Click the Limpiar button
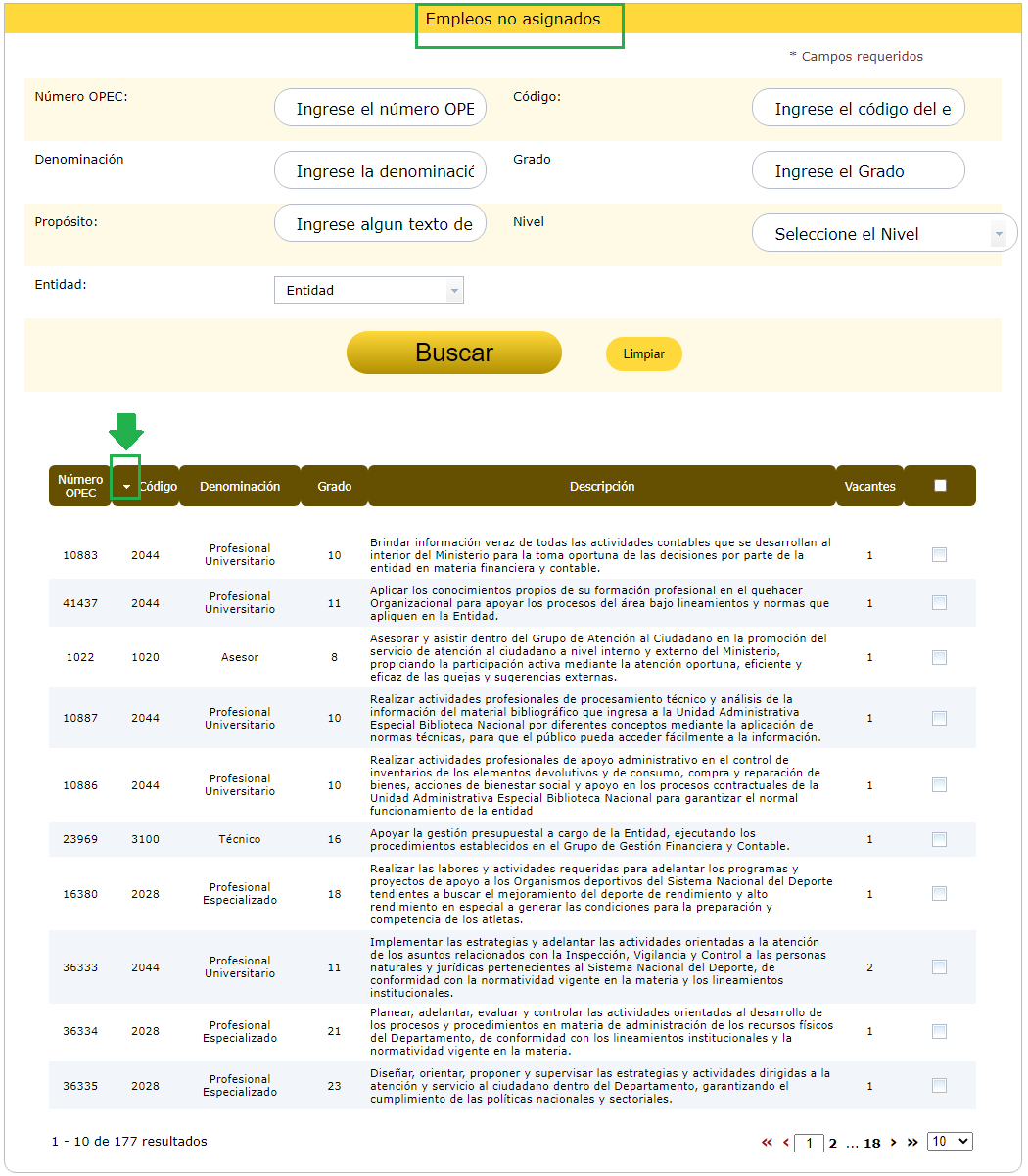The image size is (1028, 1176). tap(643, 354)
